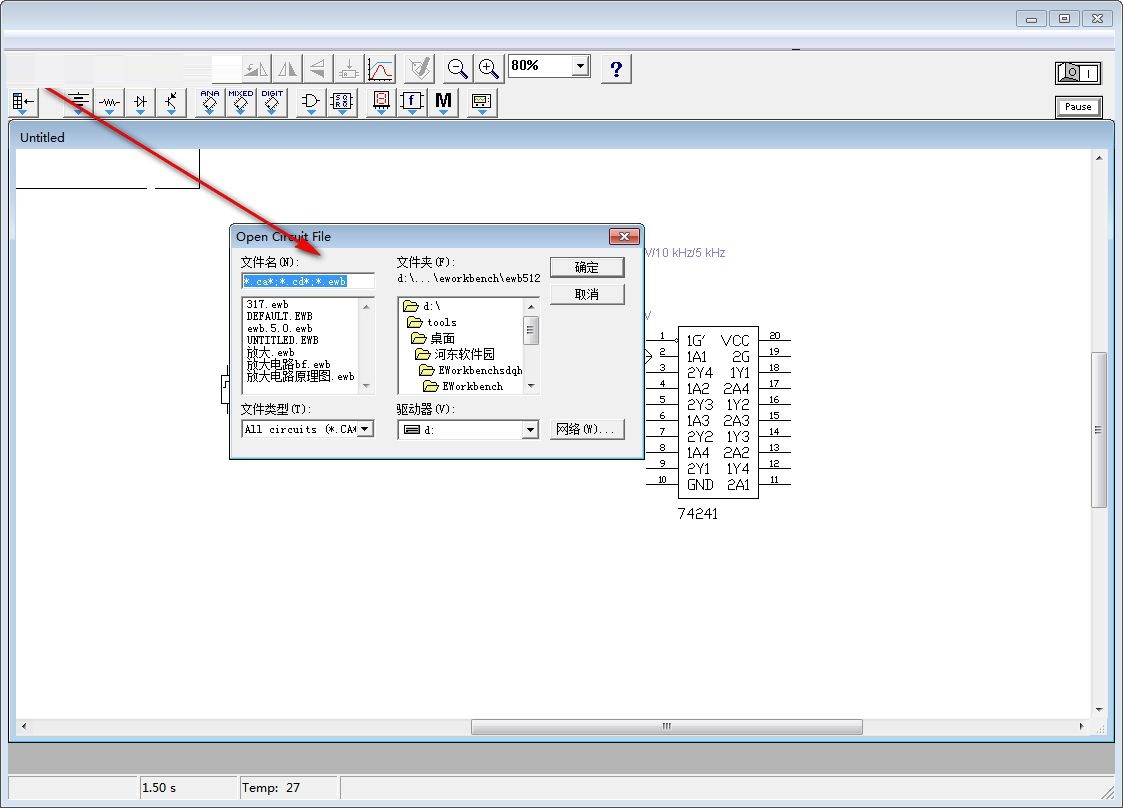Open the Analog ICs parts bin
Image resolution: width=1123 pixels, height=808 pixels.
(x=210, y=102)
